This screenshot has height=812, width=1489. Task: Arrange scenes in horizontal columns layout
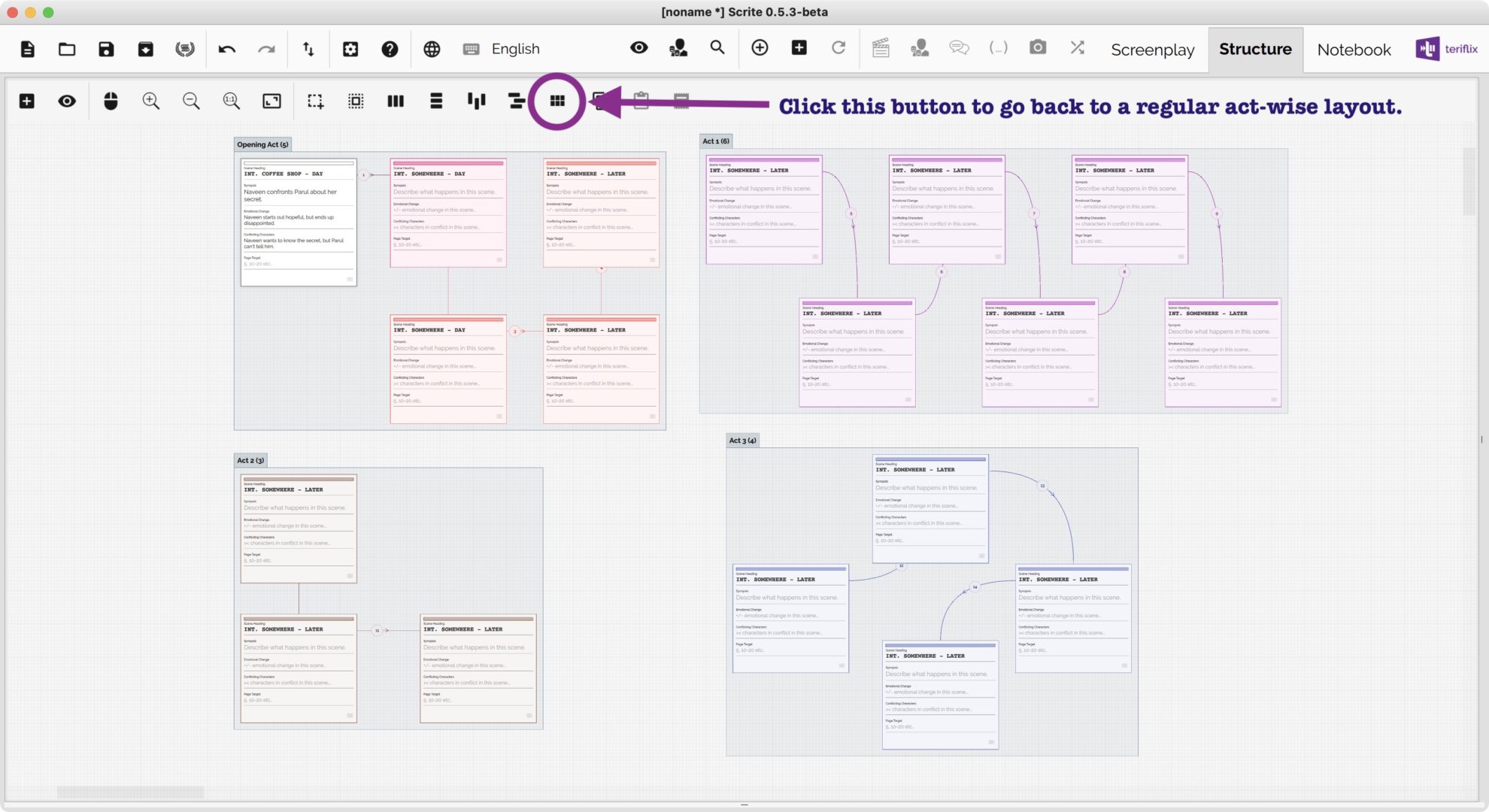pos(396,101)
